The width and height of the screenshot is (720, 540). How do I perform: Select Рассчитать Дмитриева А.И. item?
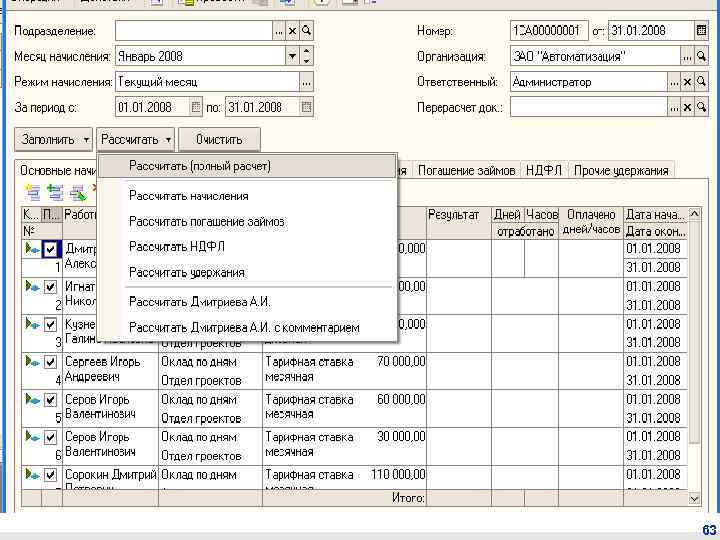coord(248,302)
